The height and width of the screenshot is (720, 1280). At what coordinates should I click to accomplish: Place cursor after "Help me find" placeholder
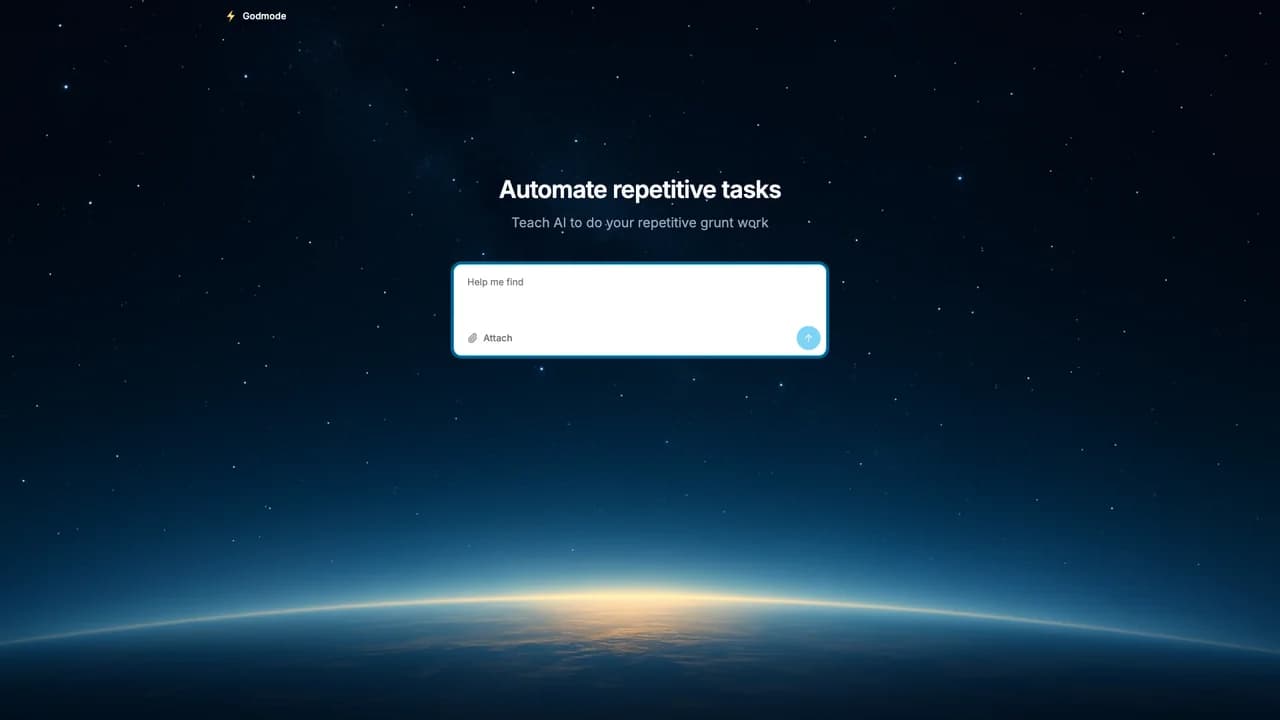(x=526, y=282)
